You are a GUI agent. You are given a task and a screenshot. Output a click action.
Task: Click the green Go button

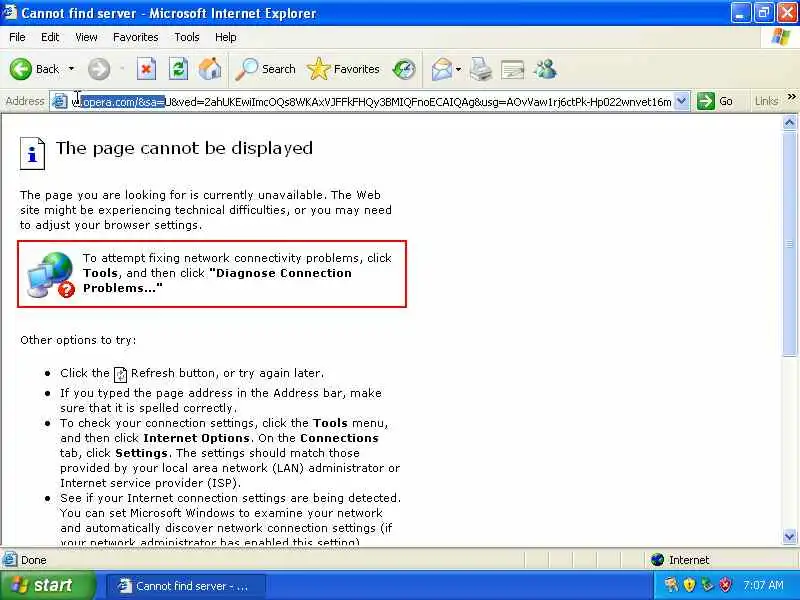(715, 101)
